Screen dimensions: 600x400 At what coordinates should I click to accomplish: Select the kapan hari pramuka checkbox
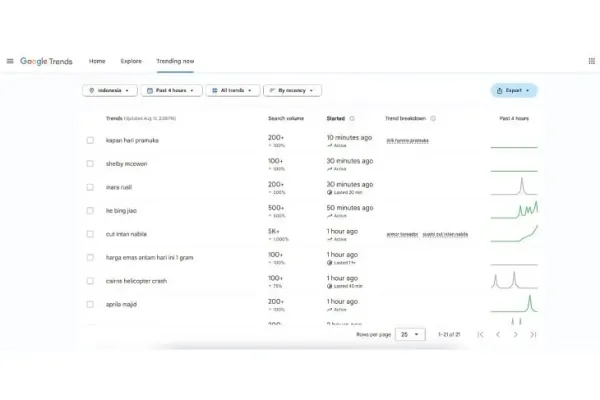pos(90,140)
